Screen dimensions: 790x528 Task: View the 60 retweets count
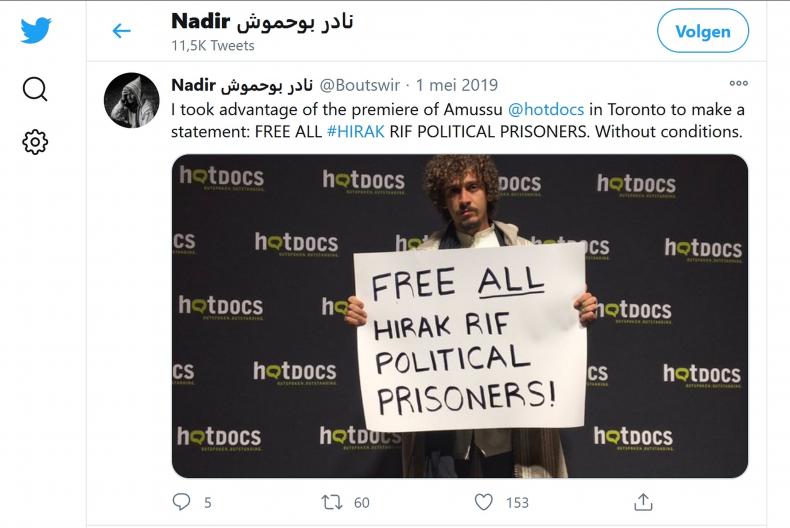point(361,502)
